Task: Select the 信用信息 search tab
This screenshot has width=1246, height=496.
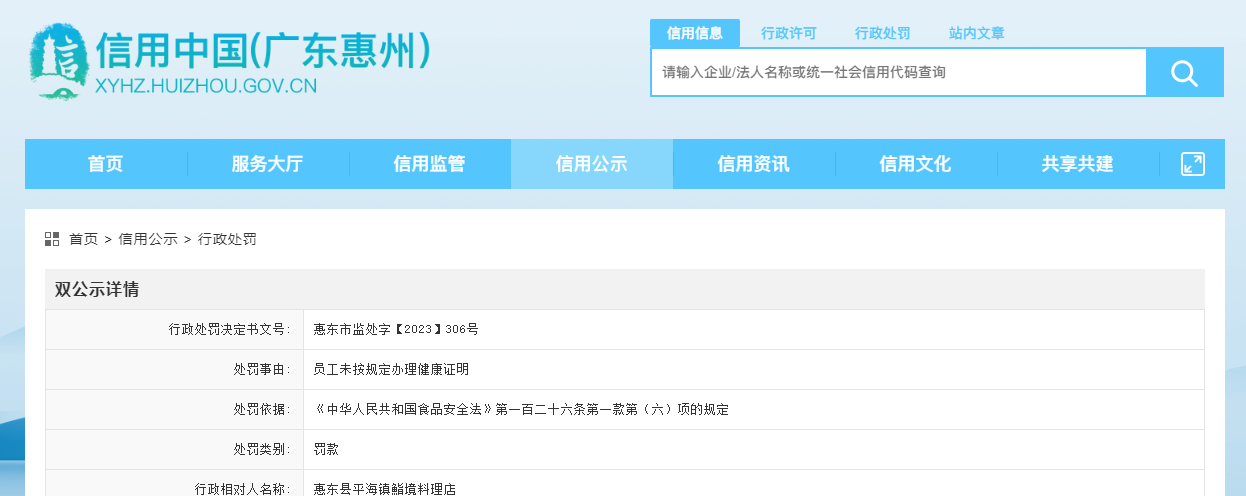Action: pyautogui.click(x=695, y=33)
